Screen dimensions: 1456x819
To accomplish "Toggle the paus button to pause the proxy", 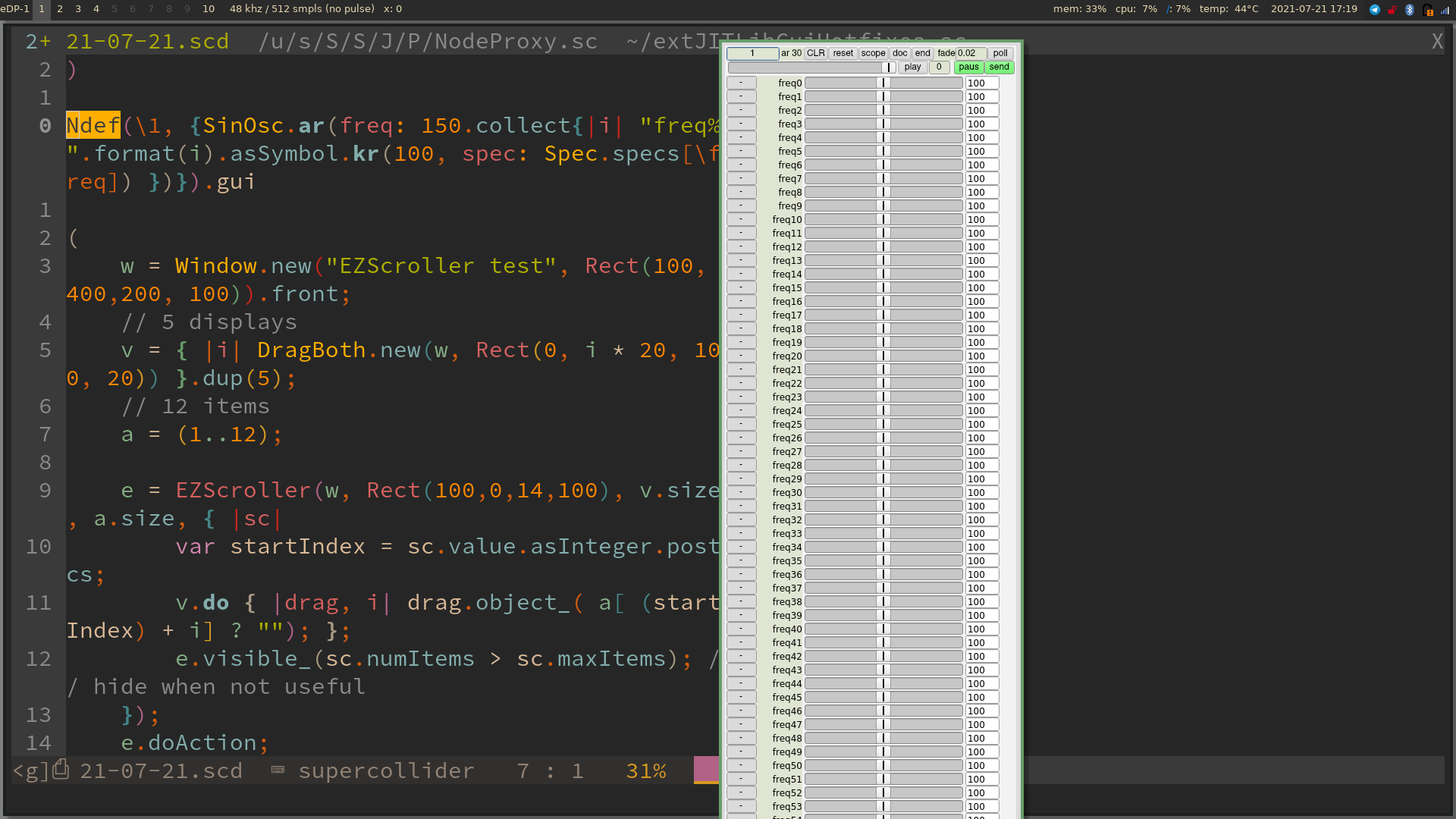I will tap(968, 67).
